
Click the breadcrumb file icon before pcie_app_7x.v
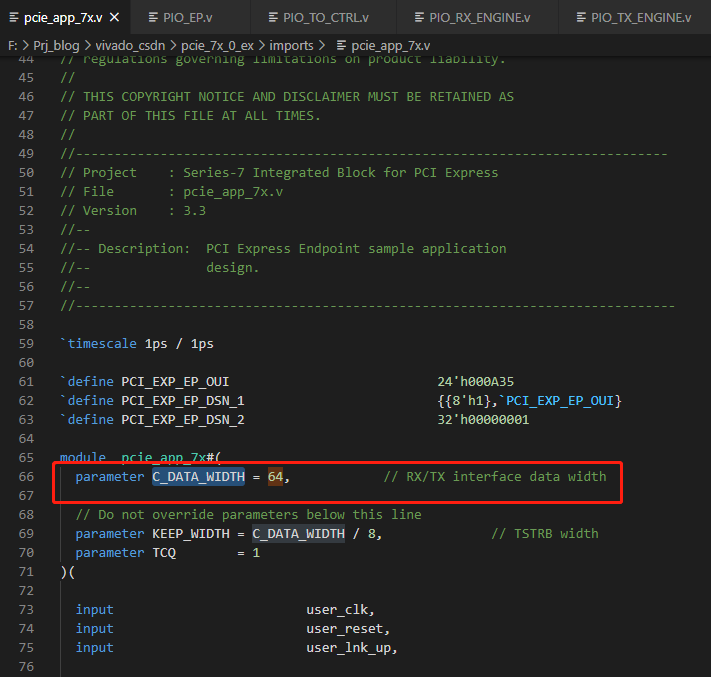point(341,45)
